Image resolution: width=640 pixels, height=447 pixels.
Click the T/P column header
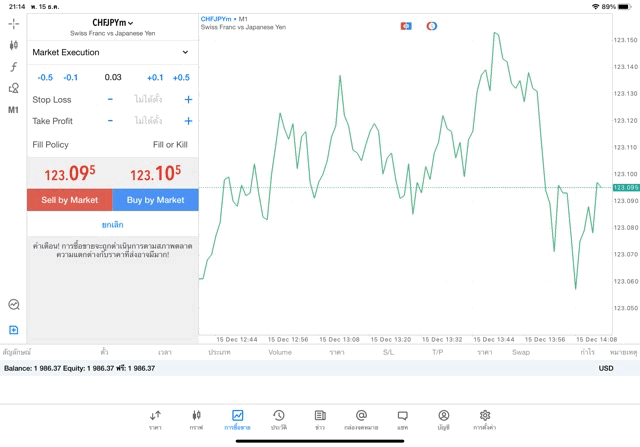[438, 352]
